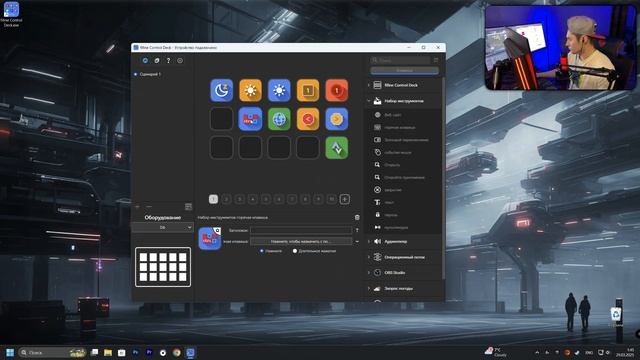
Task: Select the empty key left of hotkey key
Action: 222,119
